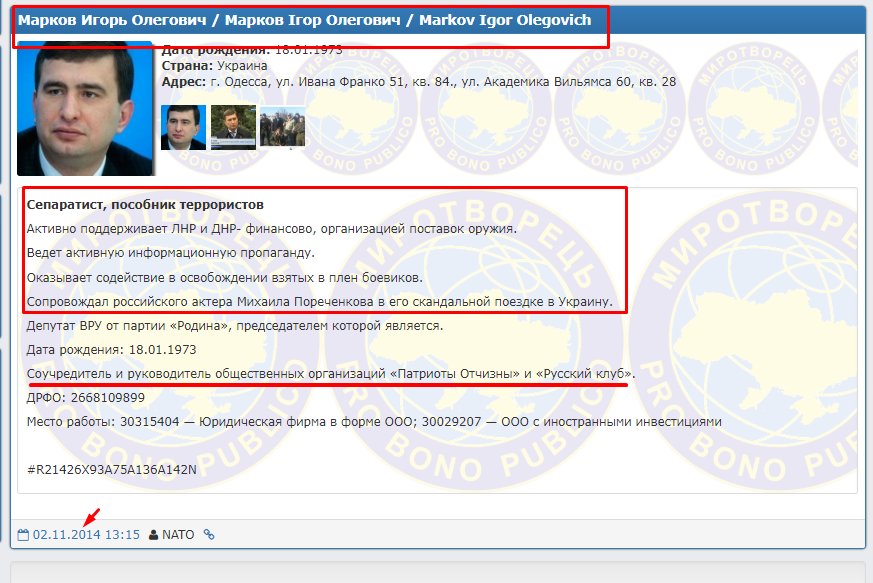Click the calendar icon beside the date
Image resolution: width=873 pixels, height=583 pixels.
[23, 535]
